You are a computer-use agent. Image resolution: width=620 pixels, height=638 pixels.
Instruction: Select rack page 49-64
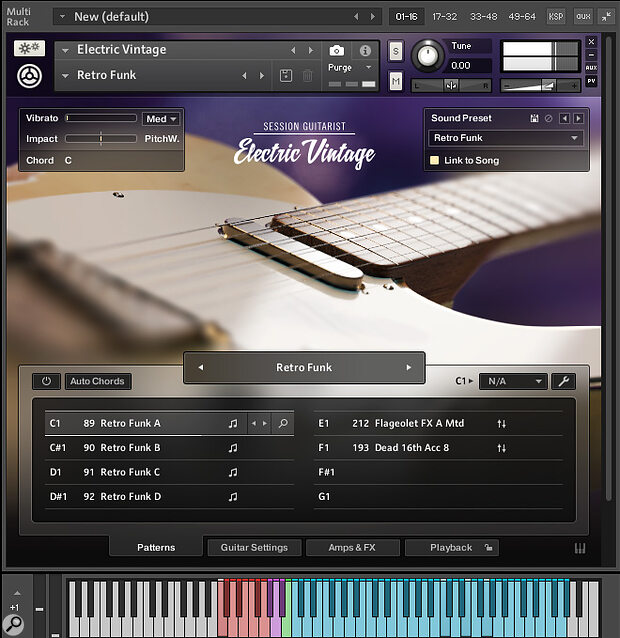522,17
